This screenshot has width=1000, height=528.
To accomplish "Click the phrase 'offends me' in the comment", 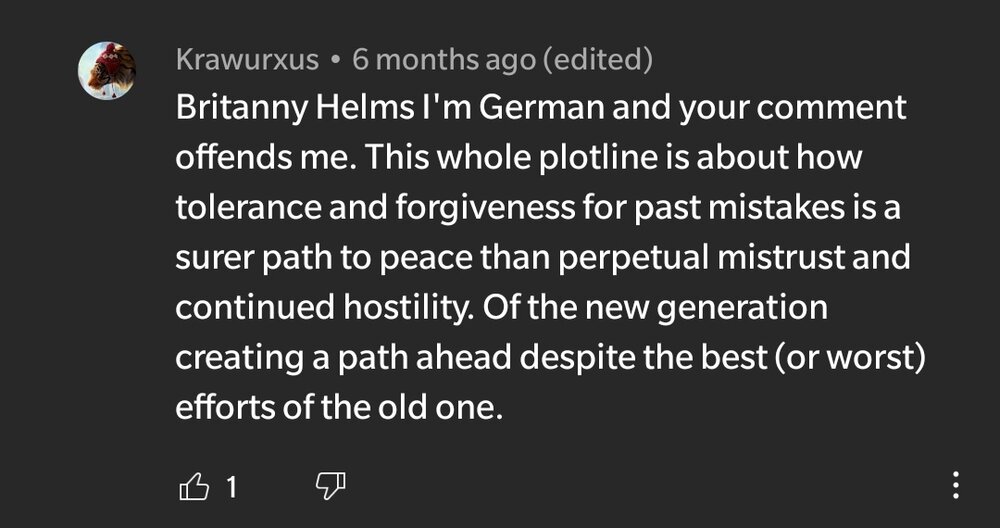I will coord(263,157).
